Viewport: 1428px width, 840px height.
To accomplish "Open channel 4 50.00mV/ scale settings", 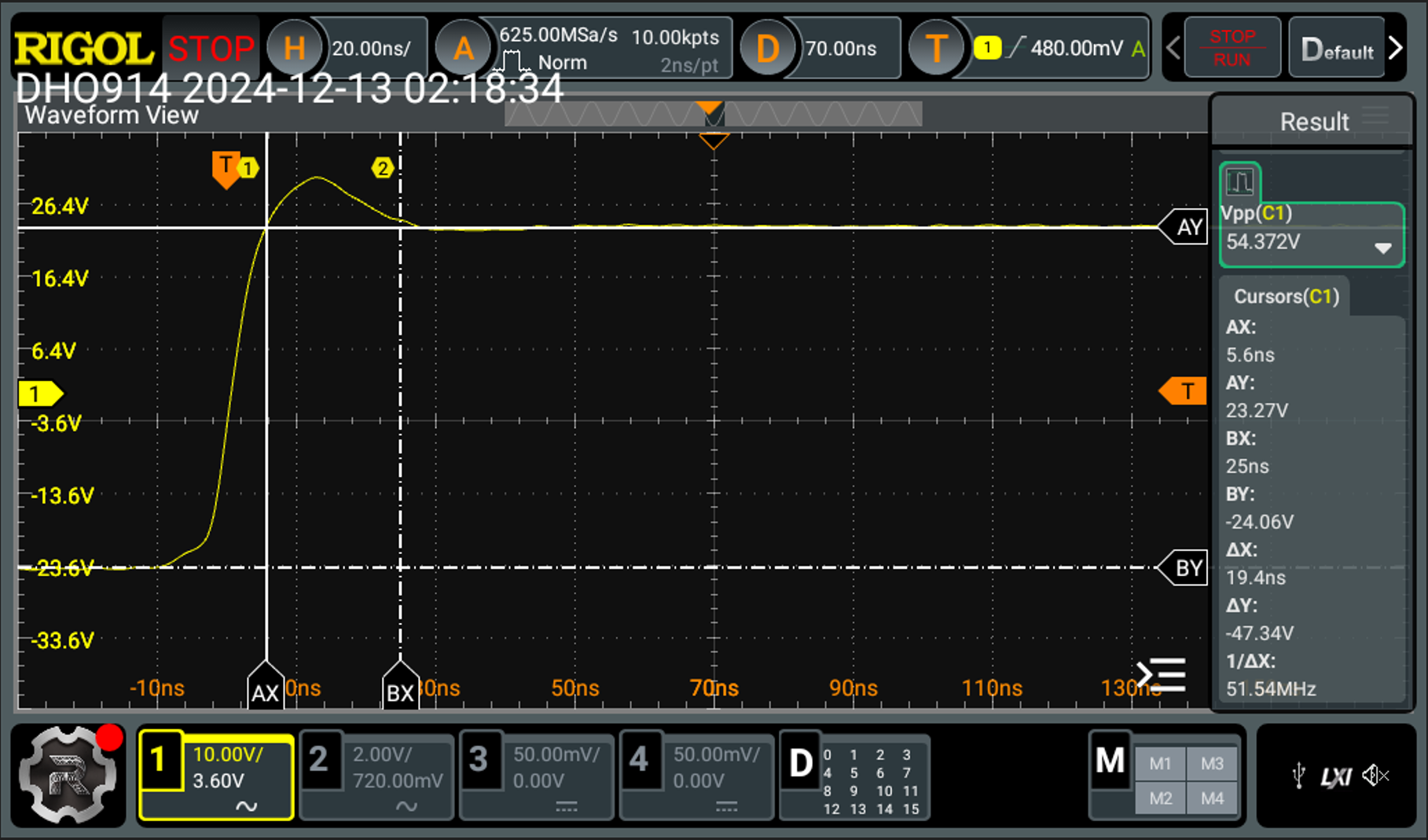I will pyautogui.click(x=697, y=776).
